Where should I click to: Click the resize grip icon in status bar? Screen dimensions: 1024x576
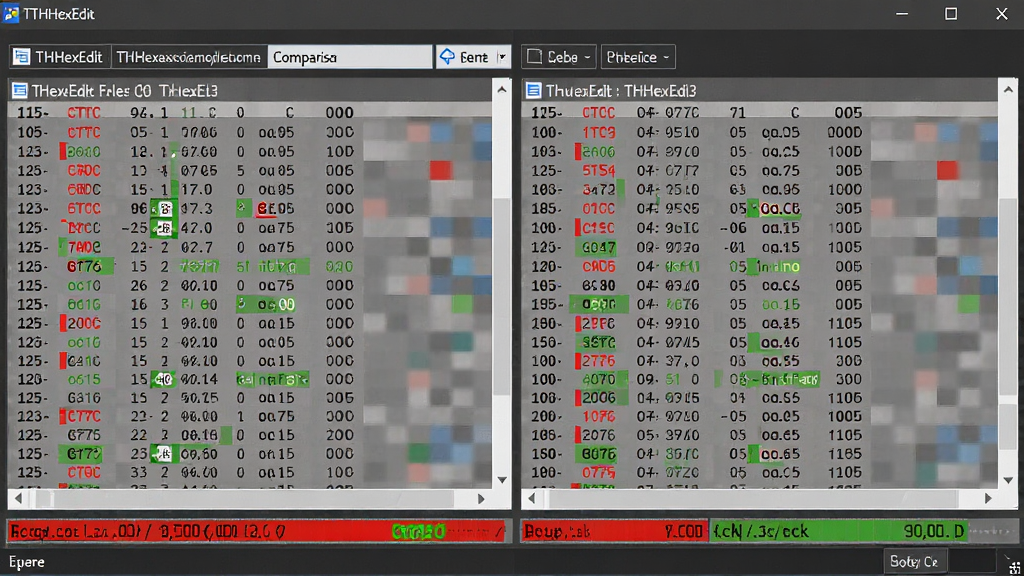pyautogui.click(x=1014, y=566)
